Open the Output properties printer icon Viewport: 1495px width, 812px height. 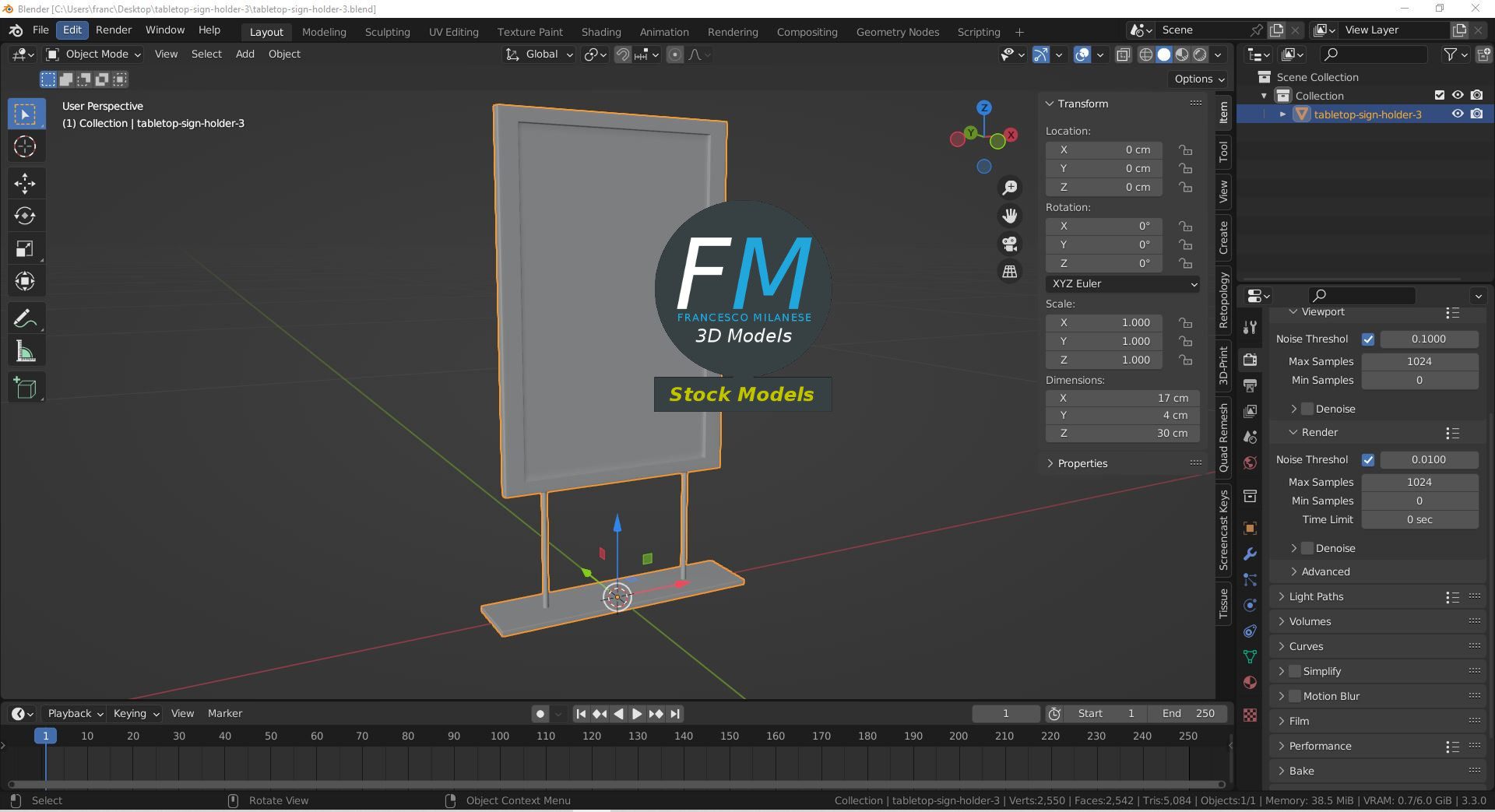click(x=1251, y=385)
